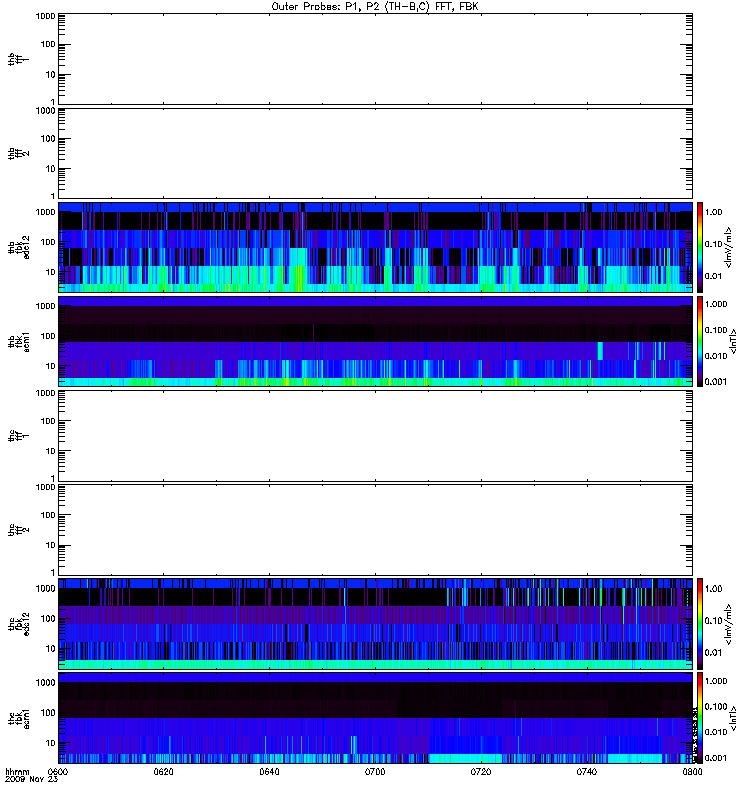Click the 0640 time axis label
The image size is (750, 800).
tap(269, 771)
